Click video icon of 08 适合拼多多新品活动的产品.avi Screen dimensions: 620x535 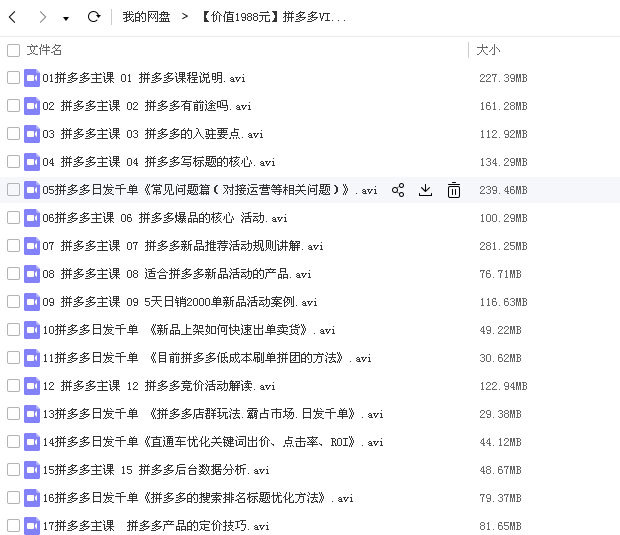click(32, 274)
